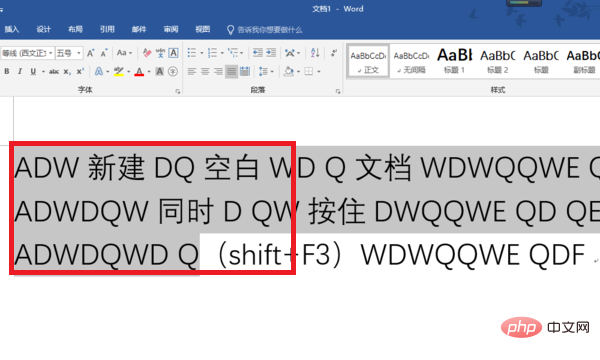Image resolution: width=600 pixels, height=360 pixels.
Task: Expand the shading color dropdown arrow
Action: 298,72
